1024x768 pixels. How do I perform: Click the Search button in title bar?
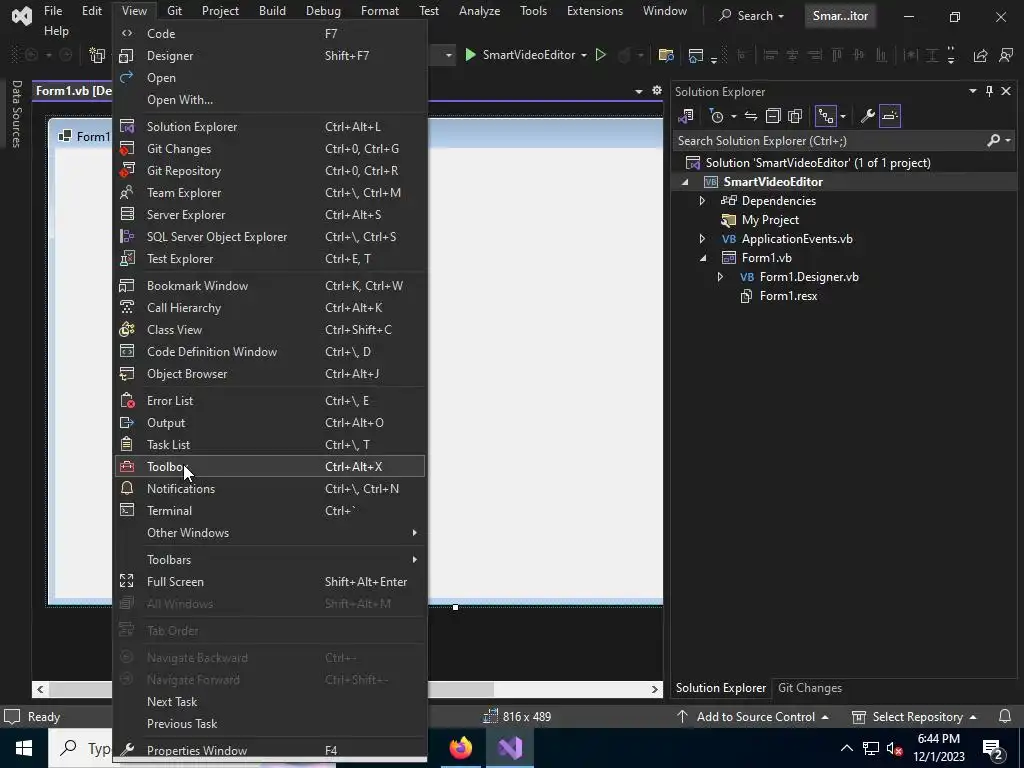(751, 16)
